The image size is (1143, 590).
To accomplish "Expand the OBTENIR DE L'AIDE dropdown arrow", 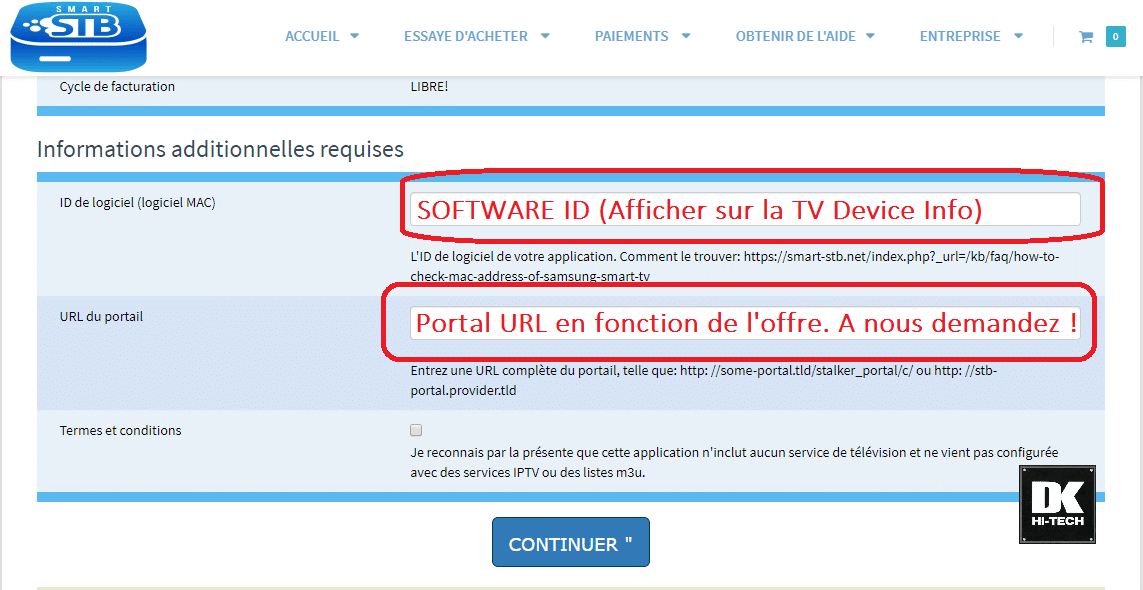I will pyautogui.click(x=870, y=37).
